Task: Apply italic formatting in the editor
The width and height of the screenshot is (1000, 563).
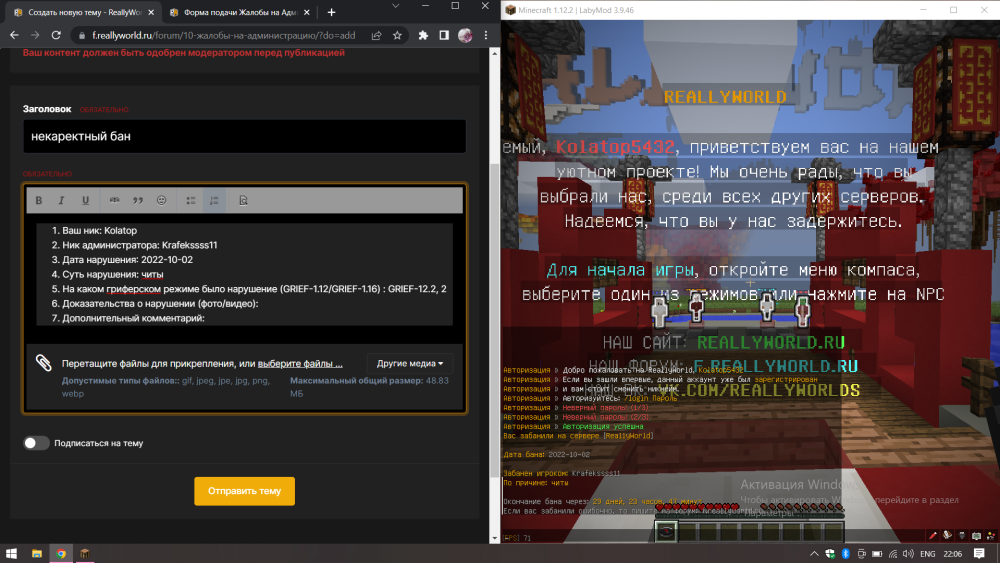Action: click(x=61, y=200)
